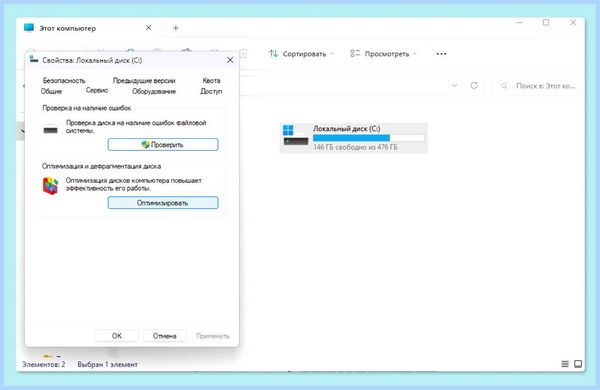Minimize the Explorer window
The height and width of the screenshot is (390, 600).
click(x=519, y=23)
